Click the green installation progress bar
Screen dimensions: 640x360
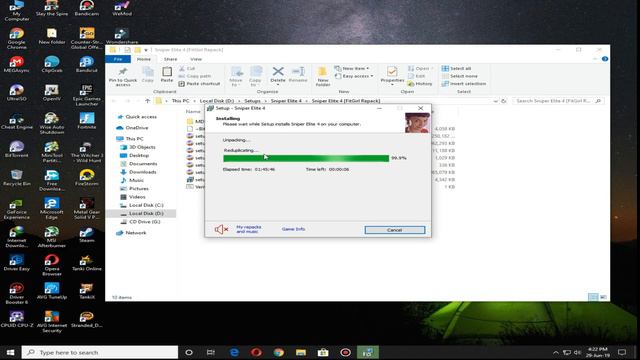coord(306,158)
